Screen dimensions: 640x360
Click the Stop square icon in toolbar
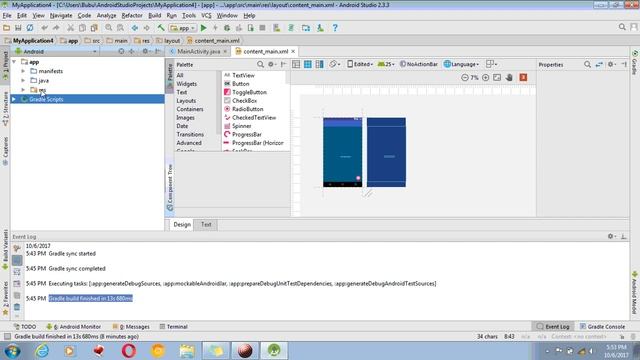coord(262,28)
